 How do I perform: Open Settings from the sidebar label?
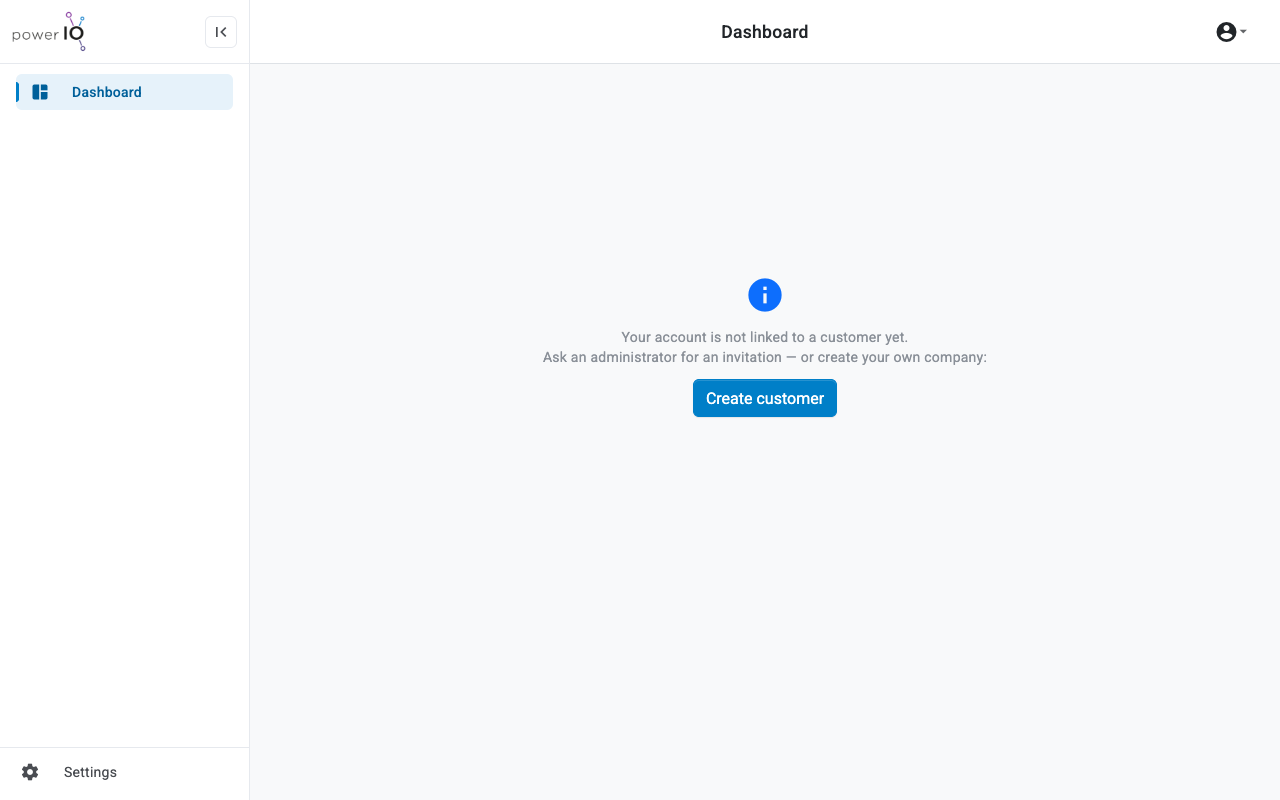[x=90, y=772]
